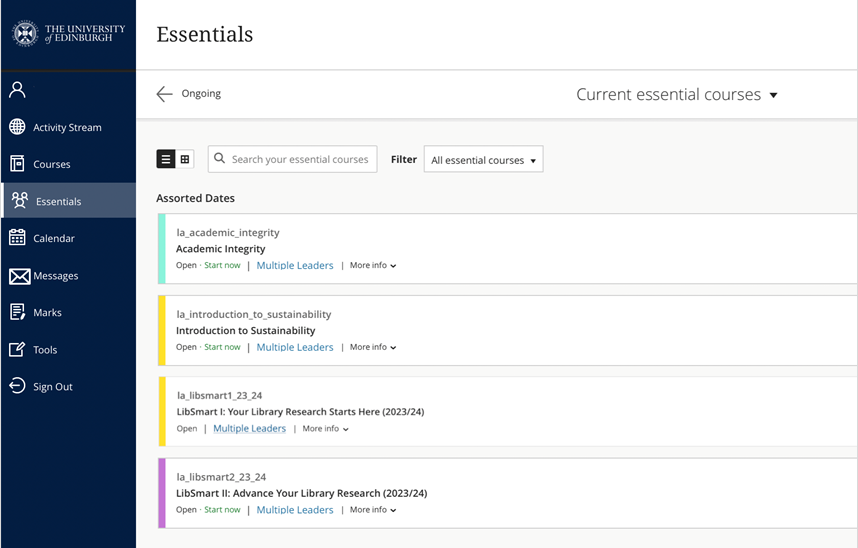Screen dimensions: 858x548
Task: Click Start now for Introduction to Sustainability
Action: [222, 347]
